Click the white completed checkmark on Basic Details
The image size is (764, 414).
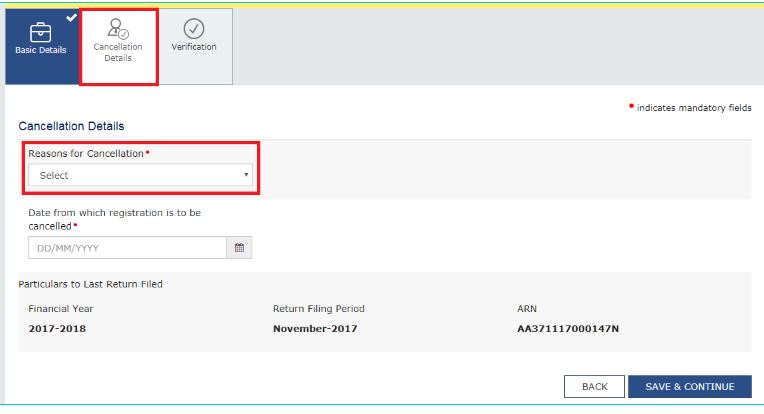[71, 16]
